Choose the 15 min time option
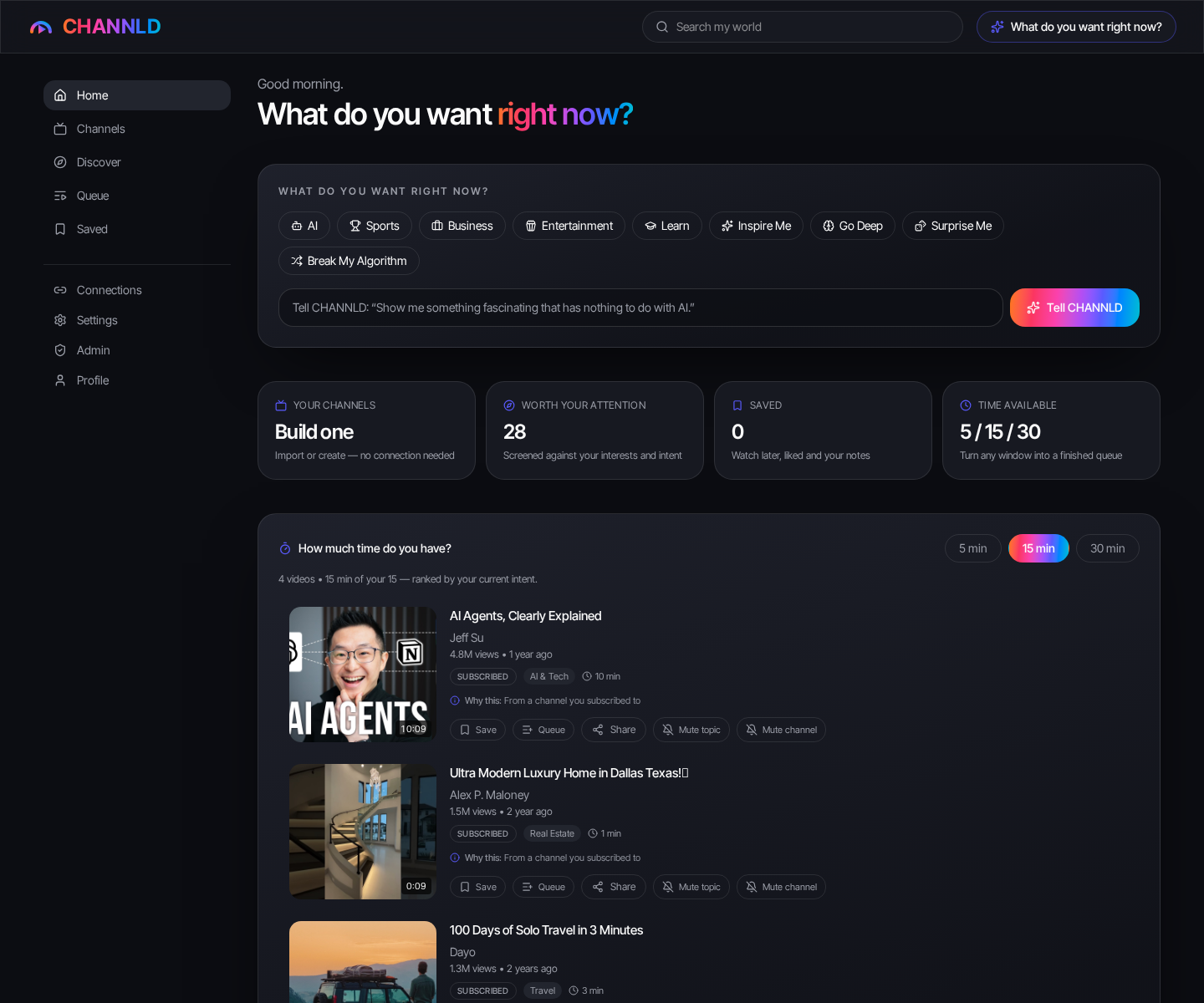 pos(1038,548)
